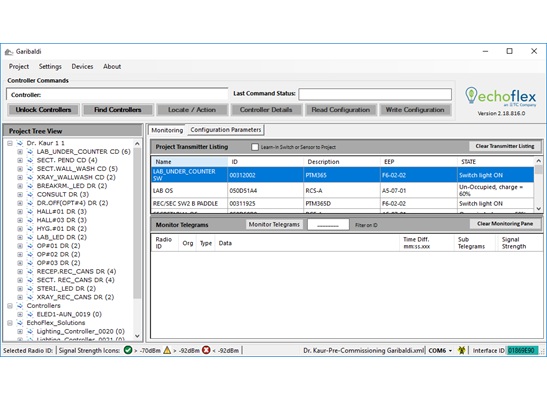Enable Learn-In Switch or Sensor to Project
Viewport: 547px width, 400px height.
255,147
